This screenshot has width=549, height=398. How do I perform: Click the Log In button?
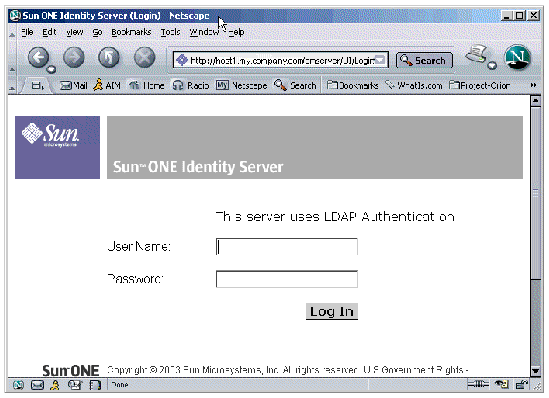(x=332, y=311)
